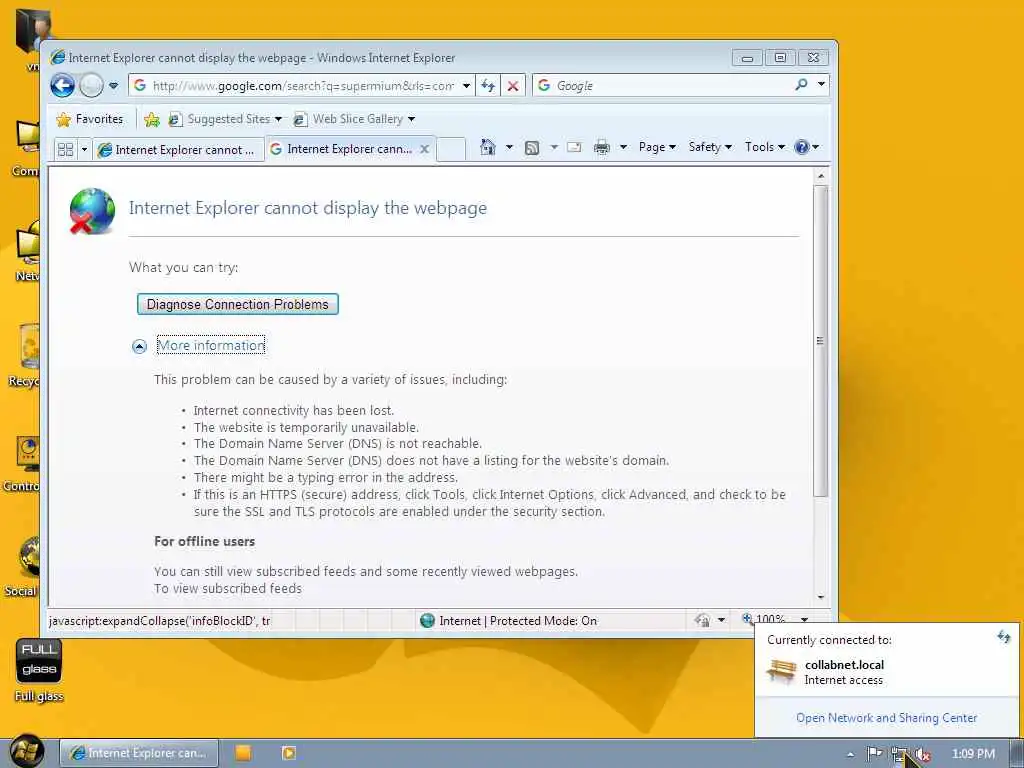Open a new blank tab
The width and height of the screenshot is (1024, 768).
pyautogui.click(x=451, y=149)
